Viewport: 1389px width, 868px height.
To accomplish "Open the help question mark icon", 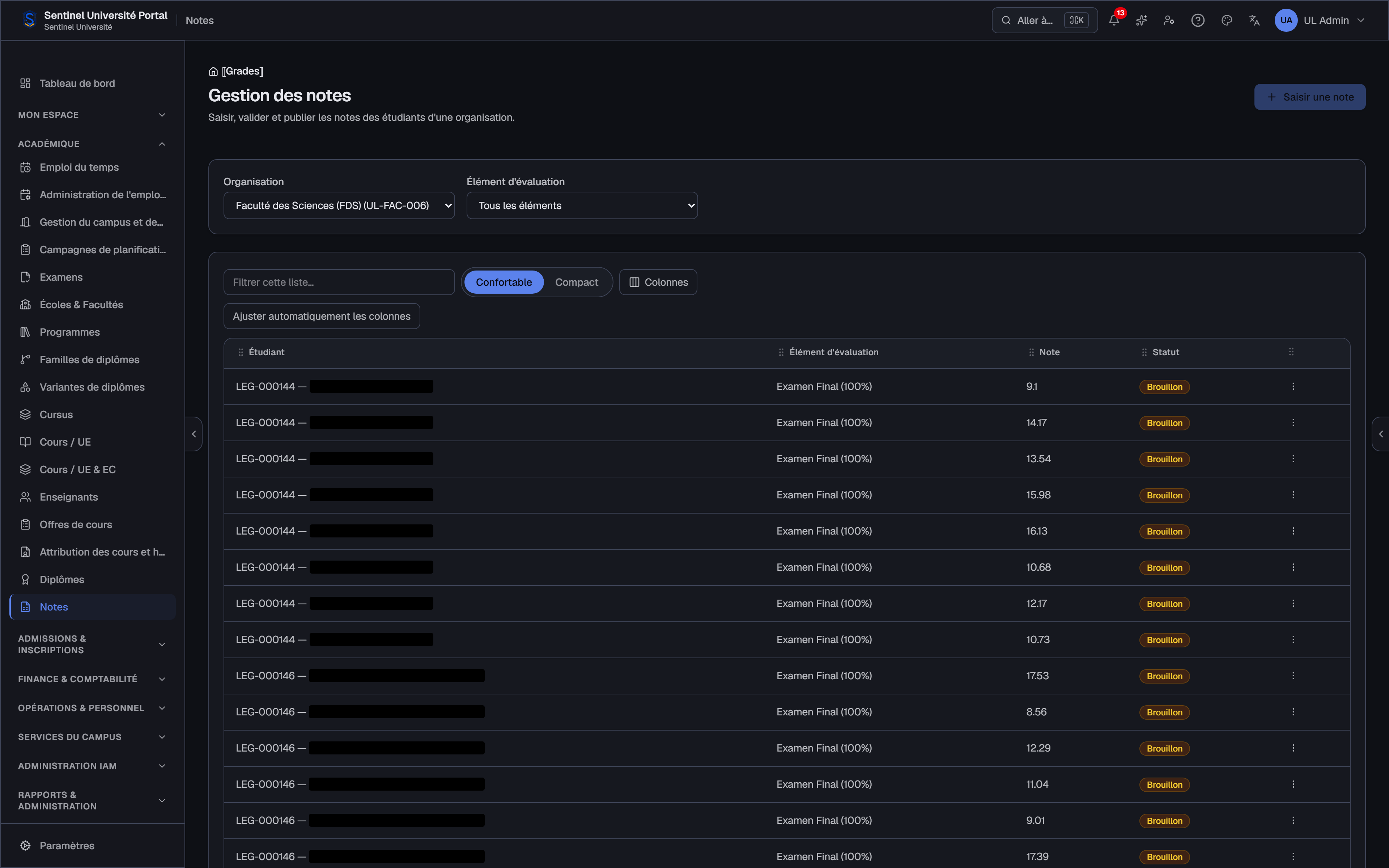I will pyautogui.click(x=1198, y=20).
